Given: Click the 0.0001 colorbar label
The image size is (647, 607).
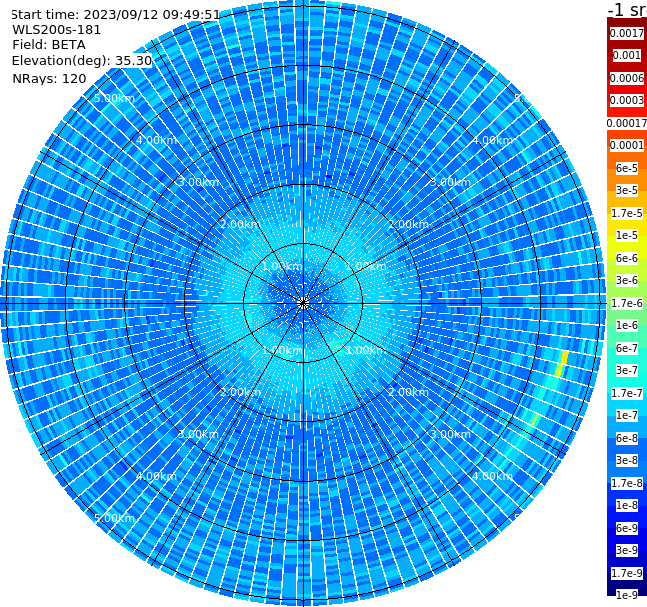Looking at the screenshot, I should 627,145.
